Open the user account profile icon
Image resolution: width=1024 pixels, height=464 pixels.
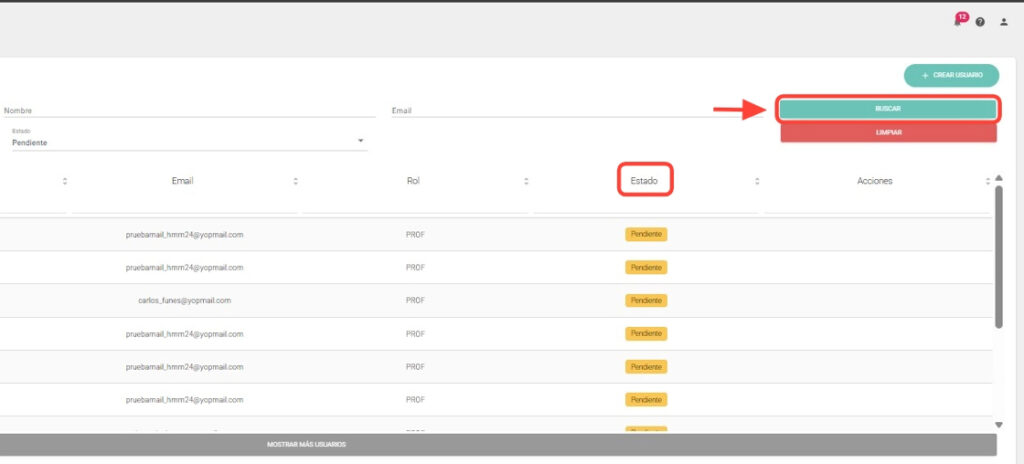click(x=1004, y=22)
